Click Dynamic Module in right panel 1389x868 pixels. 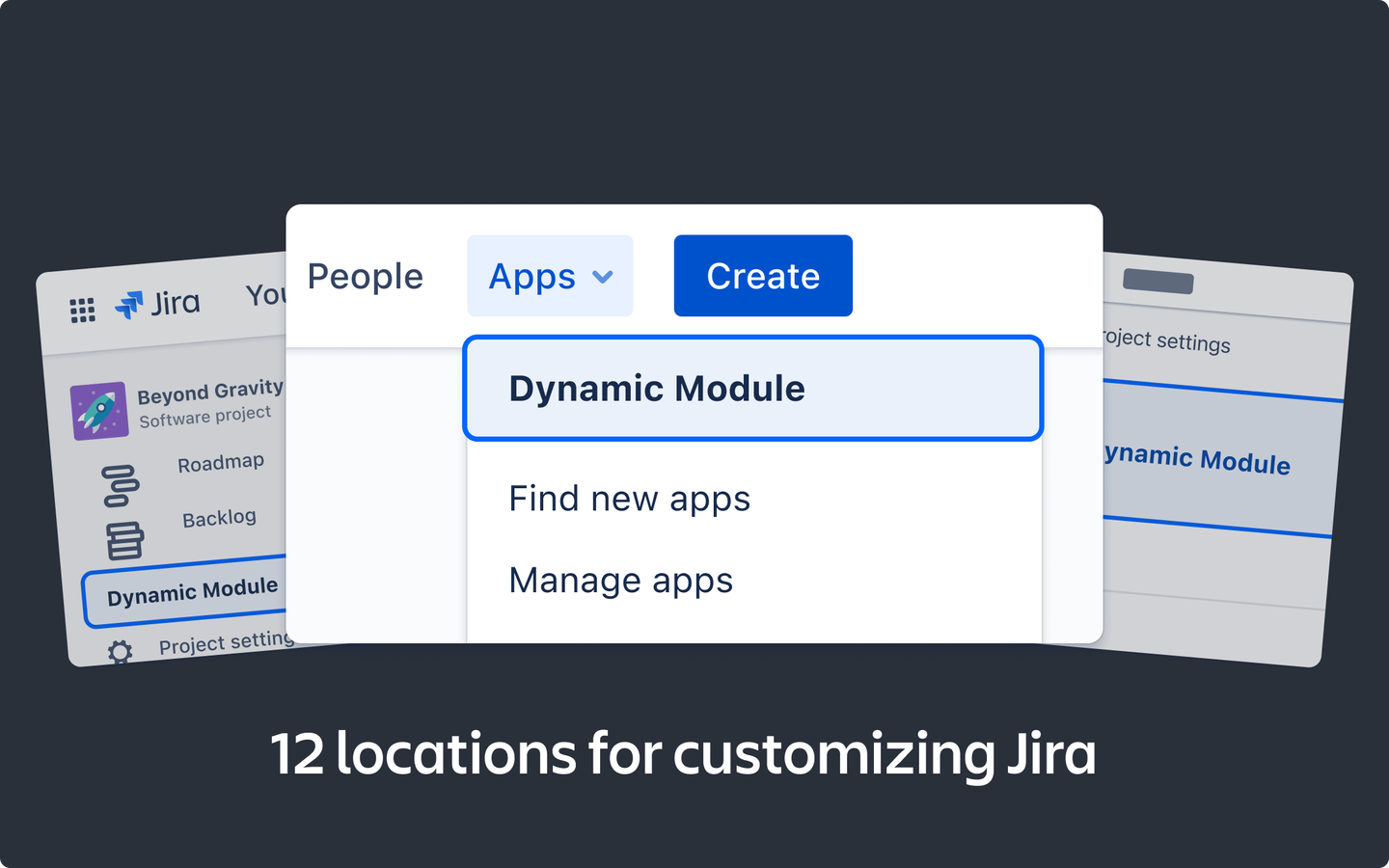coord(1221,458)
